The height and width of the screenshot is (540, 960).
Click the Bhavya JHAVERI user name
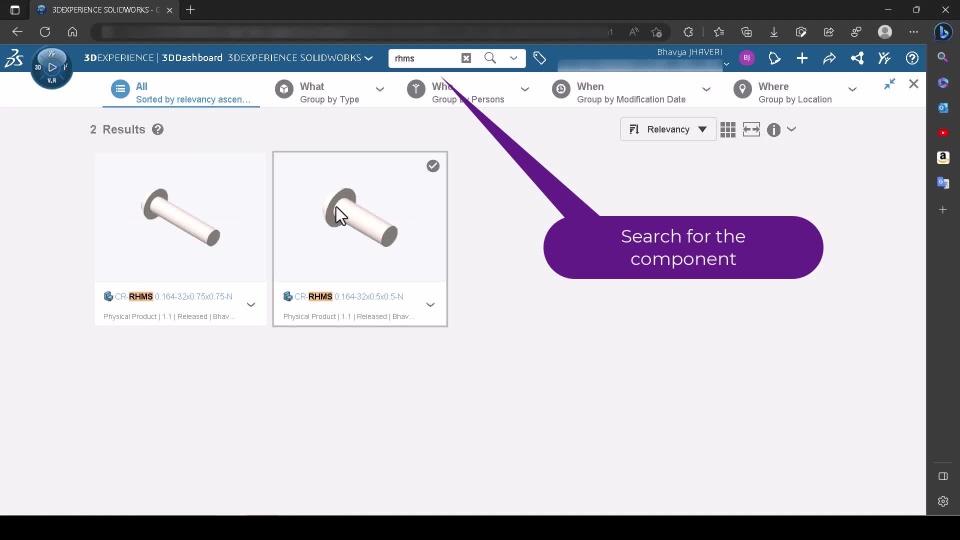point(689,52)
